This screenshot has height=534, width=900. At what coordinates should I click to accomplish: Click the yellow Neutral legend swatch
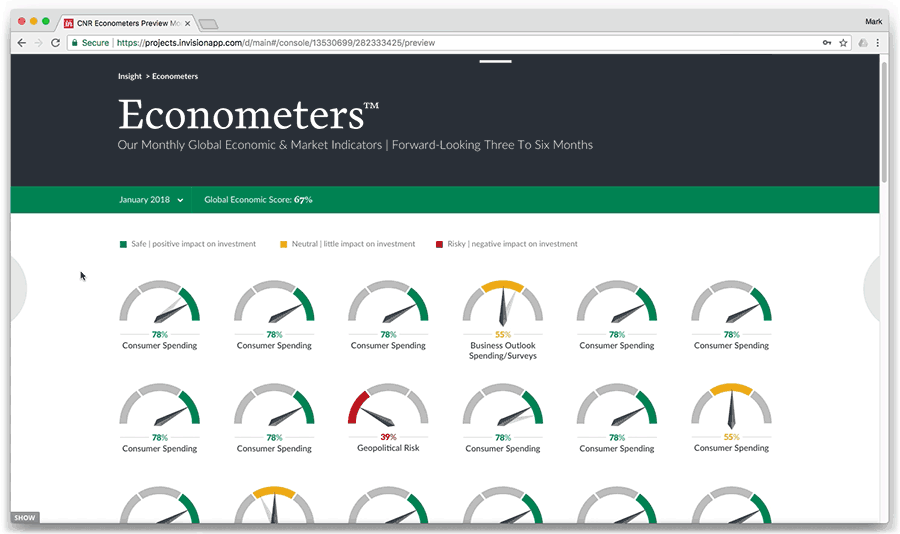(283, 245)
